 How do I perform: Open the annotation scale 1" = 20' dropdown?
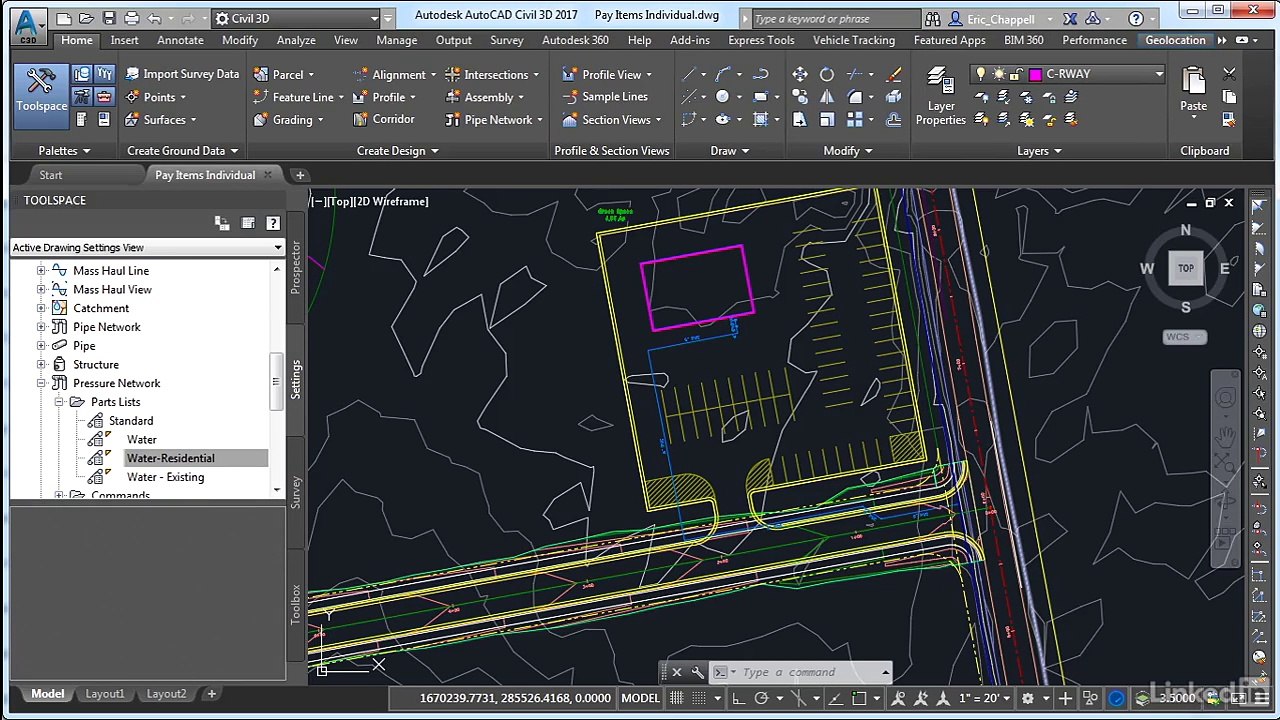[986, 698]
